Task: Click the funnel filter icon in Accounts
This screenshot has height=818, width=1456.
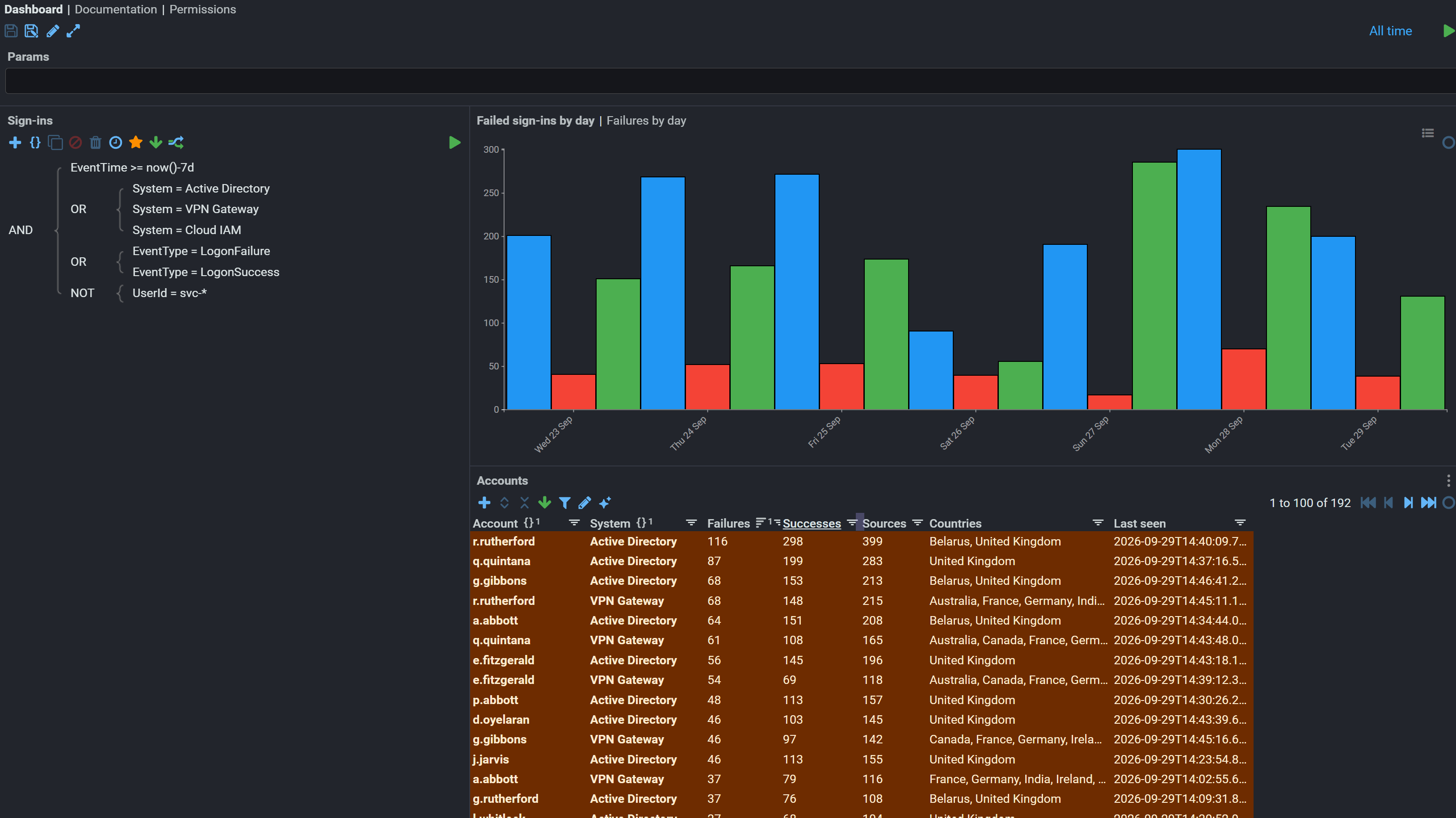Action: 564,503
